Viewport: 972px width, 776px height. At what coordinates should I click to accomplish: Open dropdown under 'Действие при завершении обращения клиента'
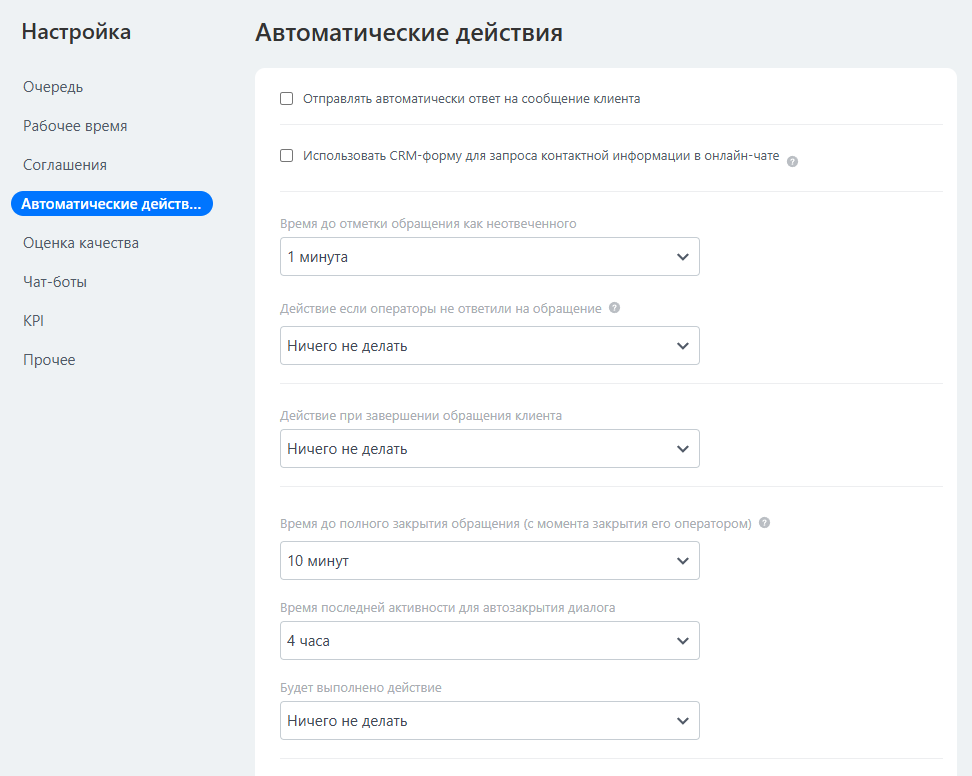[490, 449]
